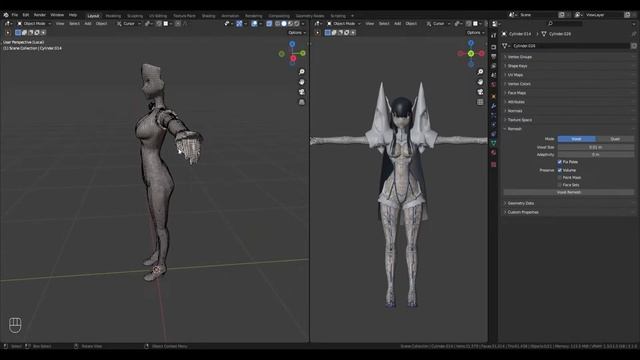Open the Render properties tab icon
Image resolution: width=640 pixels, height=360 pixels.
493,47
